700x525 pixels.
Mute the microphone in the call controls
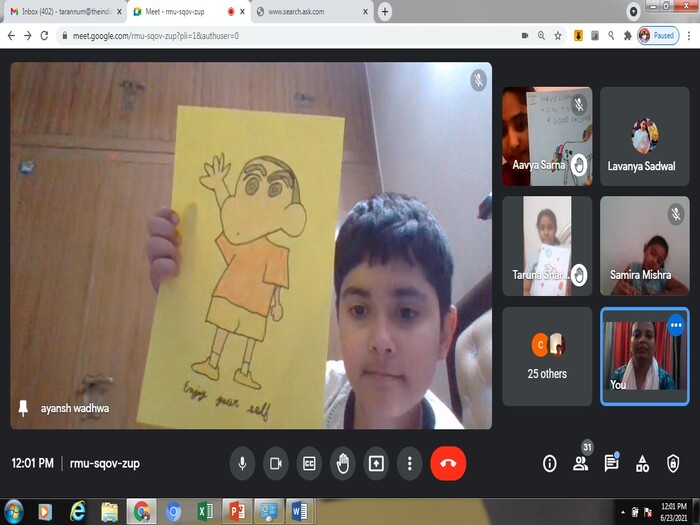[x=242, y=463]
